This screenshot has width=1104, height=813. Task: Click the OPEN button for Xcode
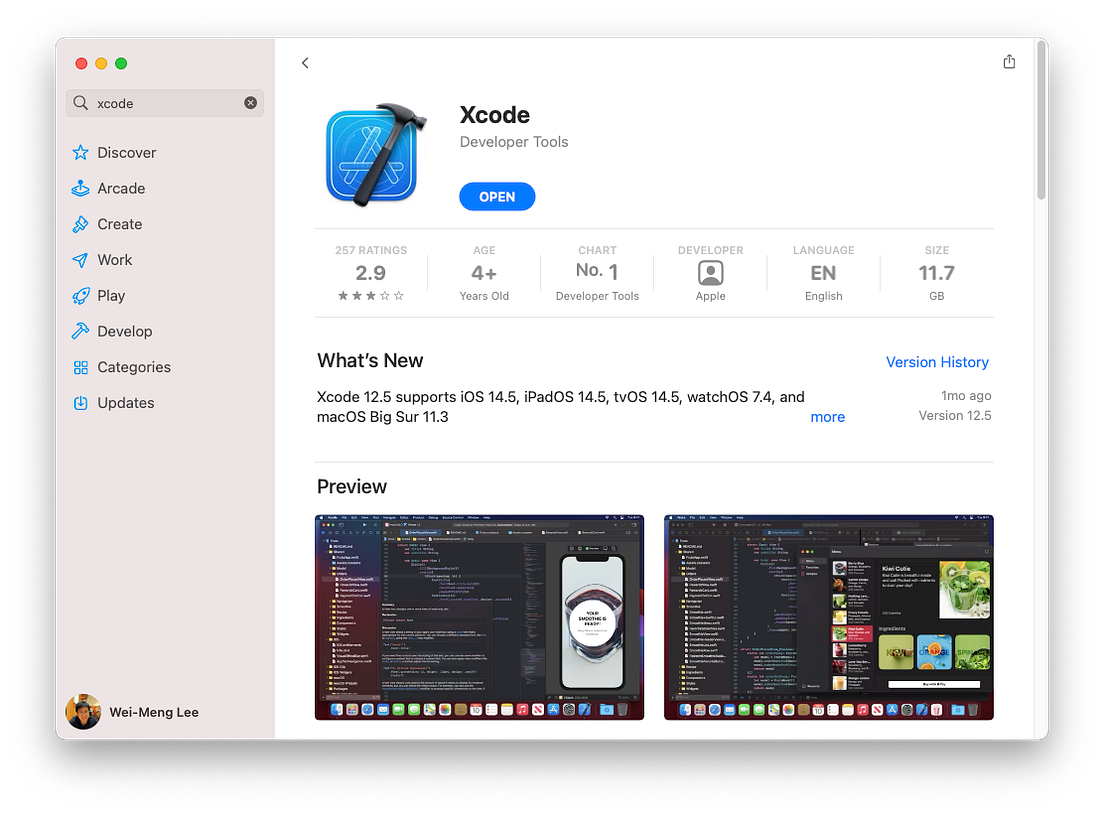(x=497, y=196)
